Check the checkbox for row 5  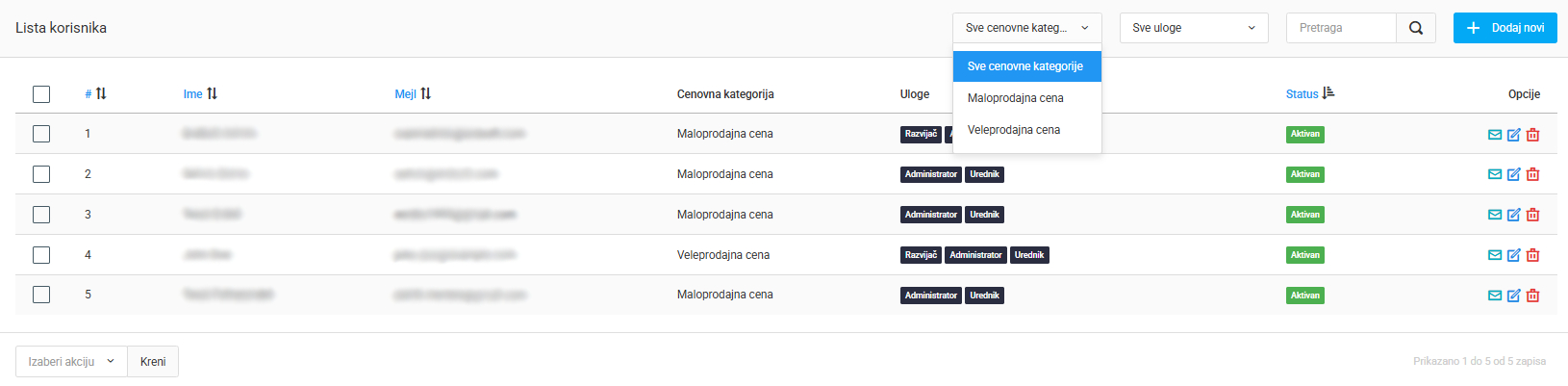click(x=41, y=295)
